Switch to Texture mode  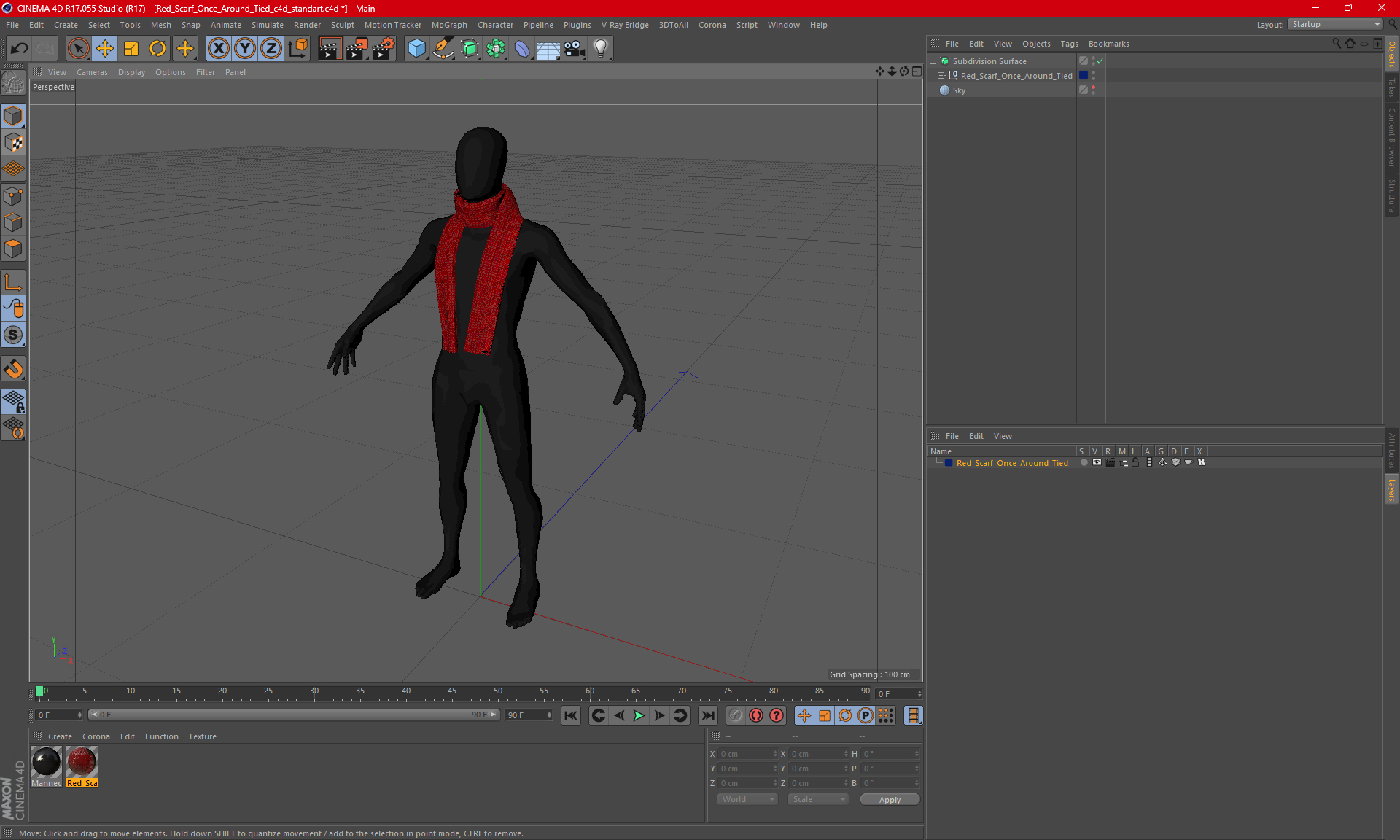click(x=13, y=143)
